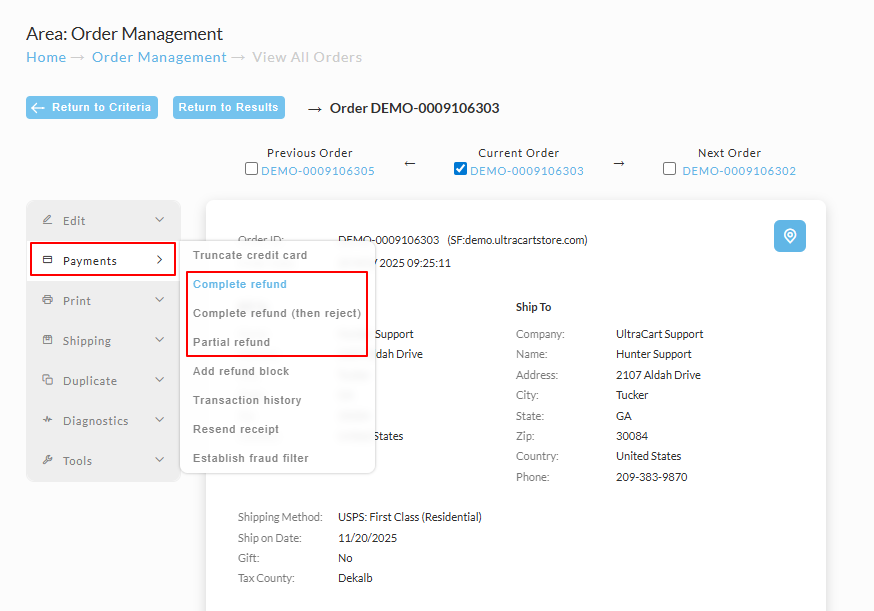The image size is (874, 611).
Task: Choose Complete refund from Payments menu
Action: pos(240,284)
